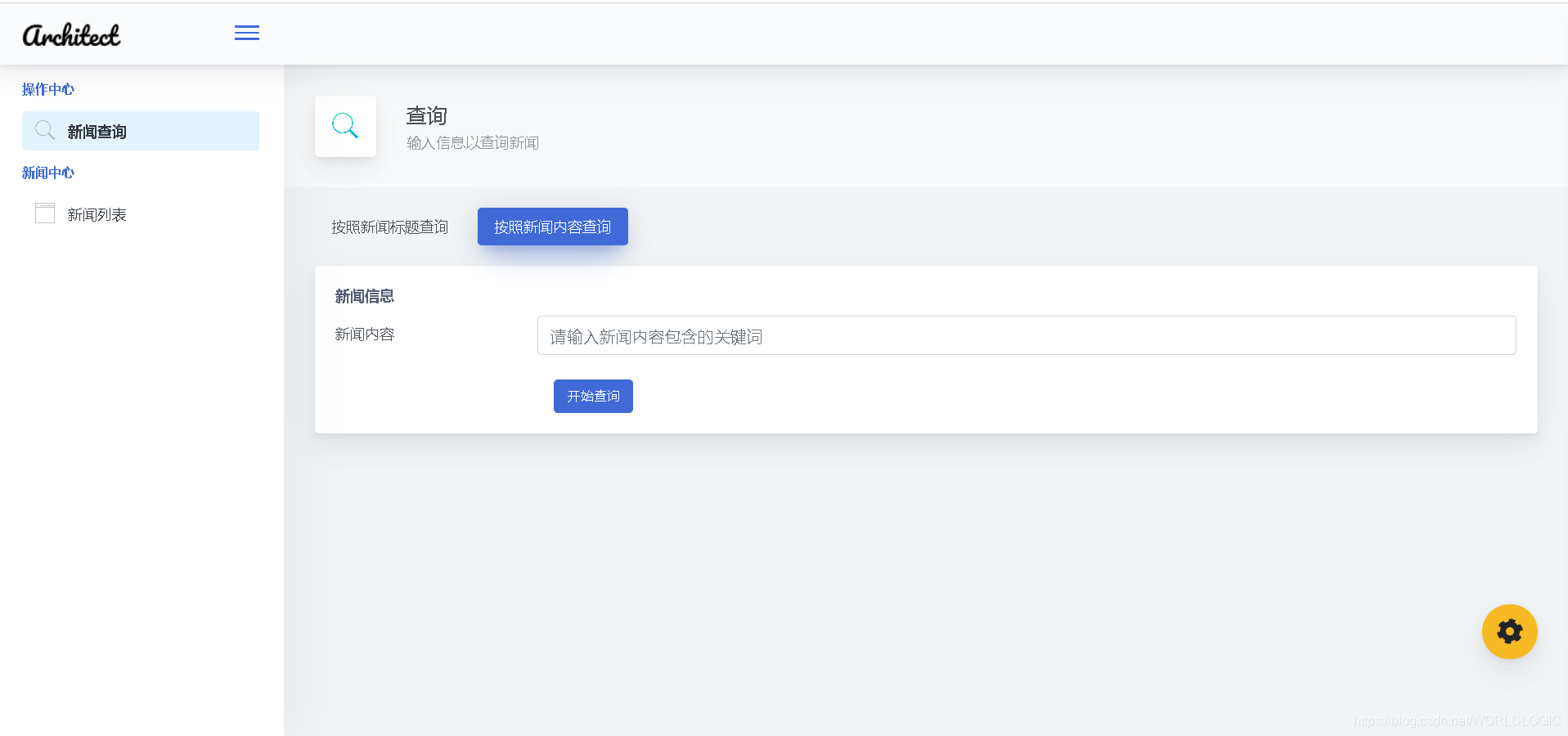Click the 查询 page heading
This screenshot has width=1568, height=736.
tap(426, 115)
